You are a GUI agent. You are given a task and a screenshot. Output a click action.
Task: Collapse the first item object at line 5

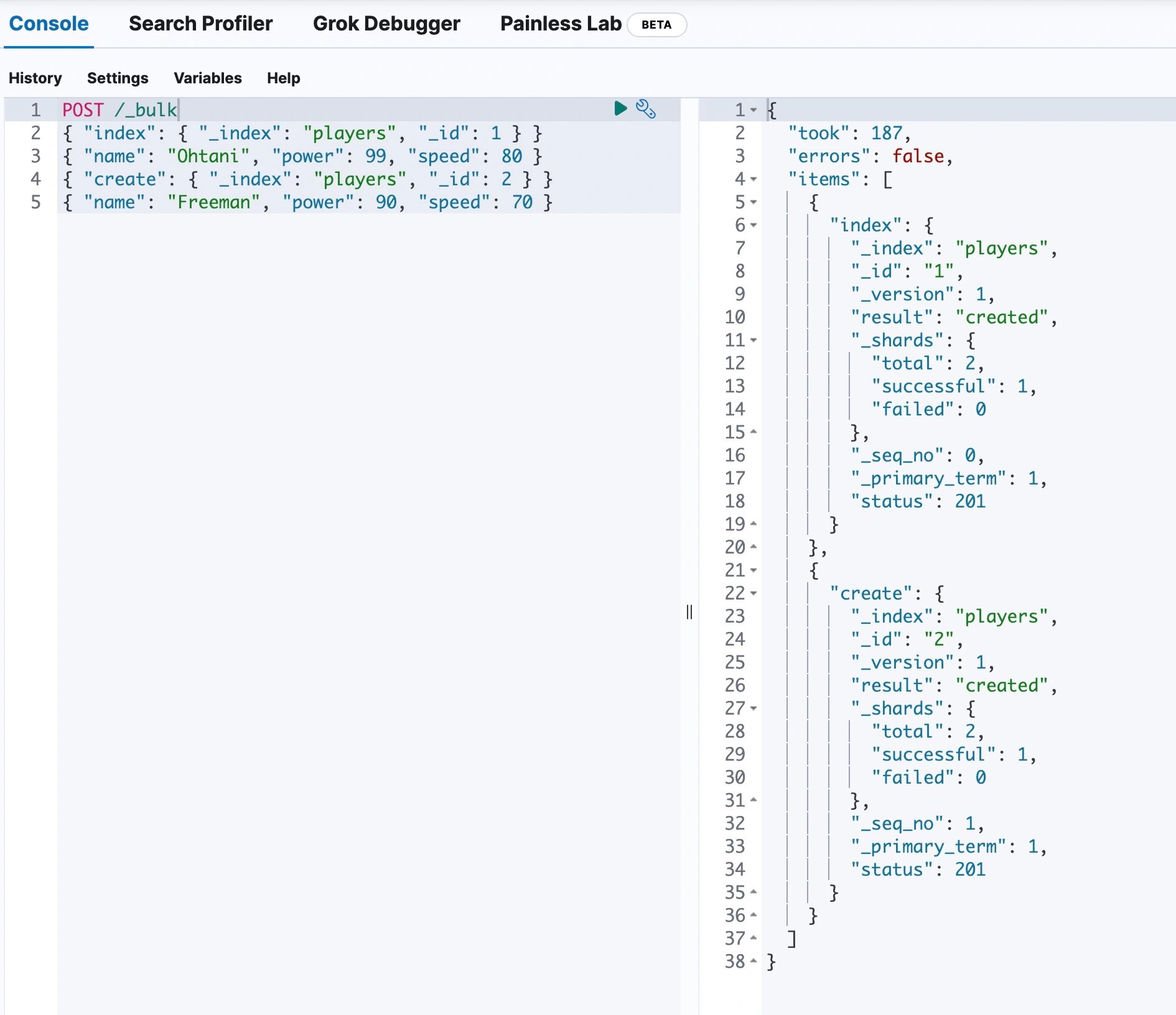click(754, 202)
